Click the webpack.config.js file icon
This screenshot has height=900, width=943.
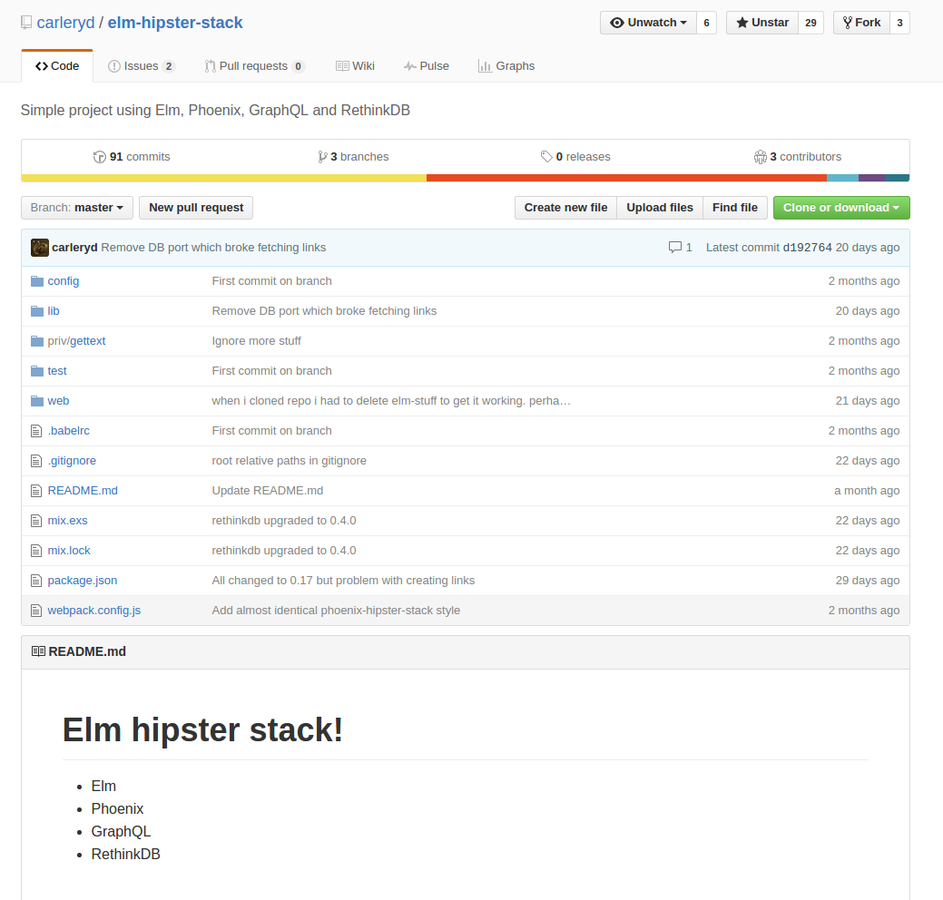pyautogui.click(x=37, y=611)
